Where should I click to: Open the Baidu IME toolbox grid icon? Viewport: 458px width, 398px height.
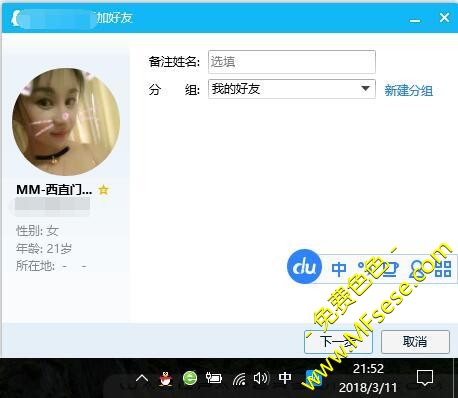pos(443,269)
